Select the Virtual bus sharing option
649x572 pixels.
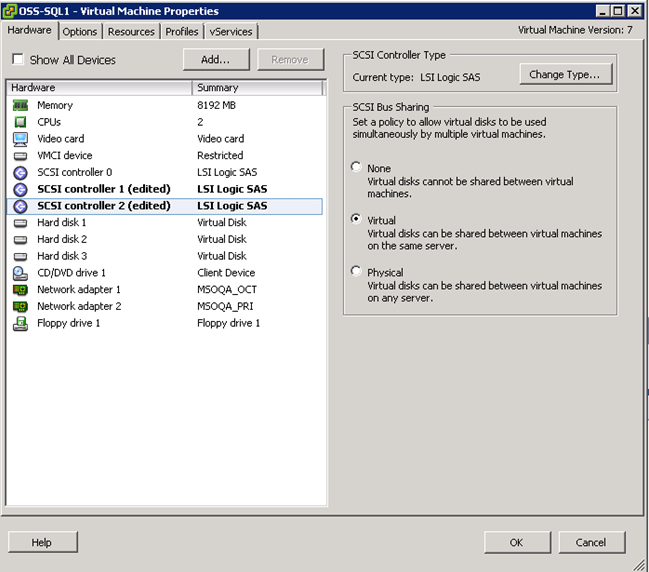[356, 219]
